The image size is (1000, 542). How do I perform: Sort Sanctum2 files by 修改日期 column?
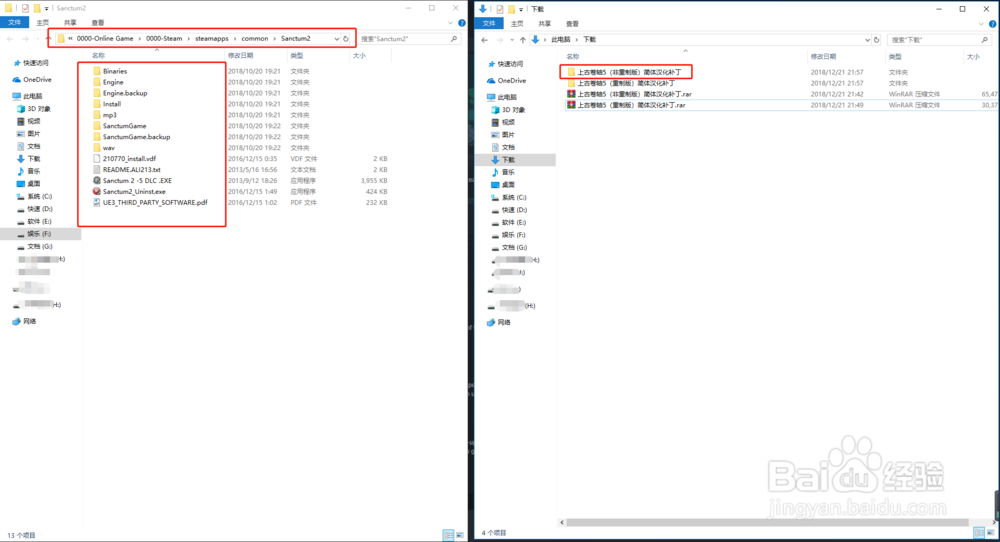(240, 55)
